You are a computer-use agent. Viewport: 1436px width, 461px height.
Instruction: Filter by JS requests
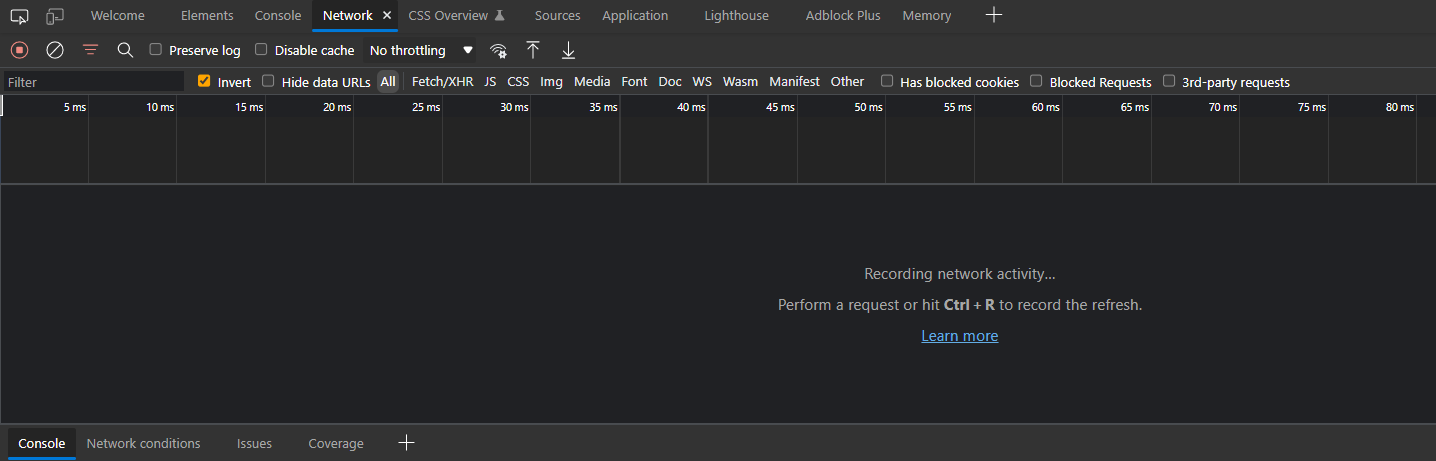(x=490, y=82)
